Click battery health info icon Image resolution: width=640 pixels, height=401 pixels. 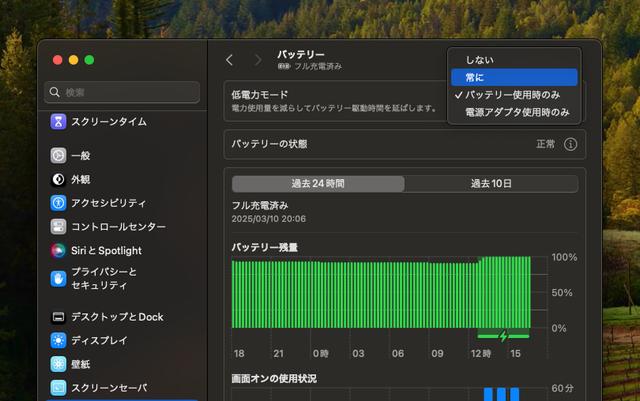point(571,144)
